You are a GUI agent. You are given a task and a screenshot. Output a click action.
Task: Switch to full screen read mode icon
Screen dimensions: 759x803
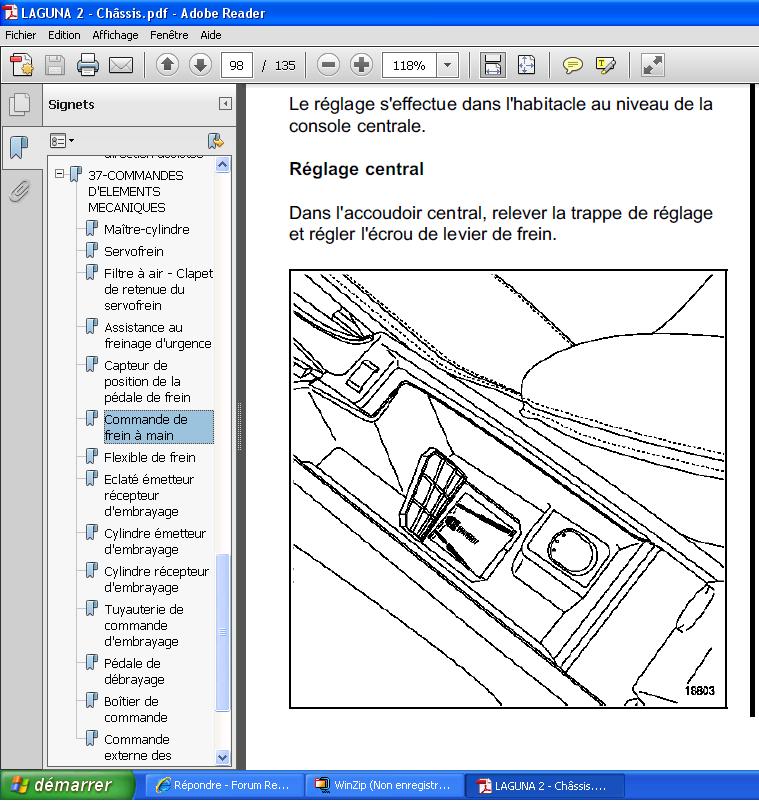tap(652, 65)
